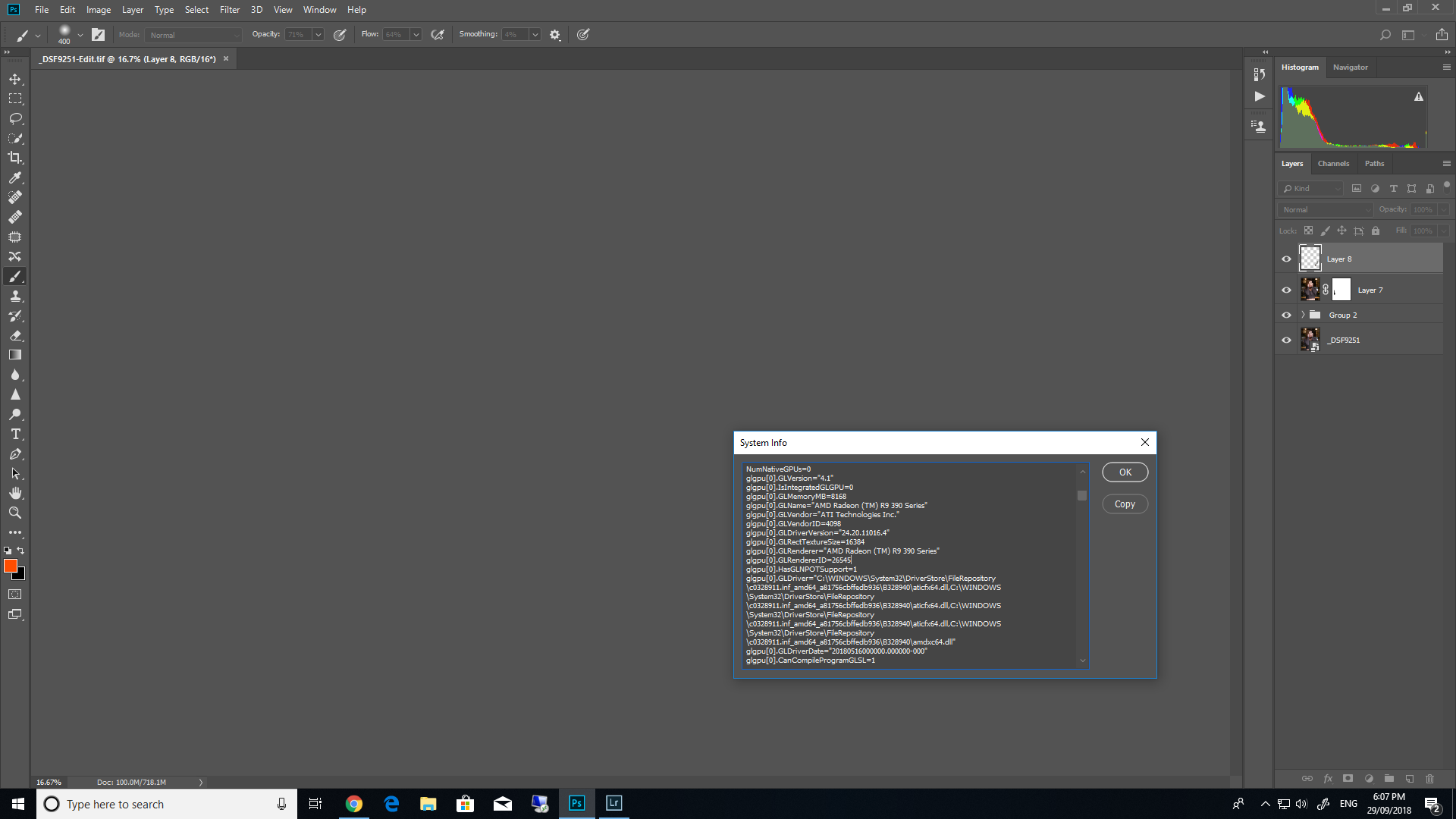Open the Flow slider dropdown
1456x819 pixels.
tap(416, 35)
